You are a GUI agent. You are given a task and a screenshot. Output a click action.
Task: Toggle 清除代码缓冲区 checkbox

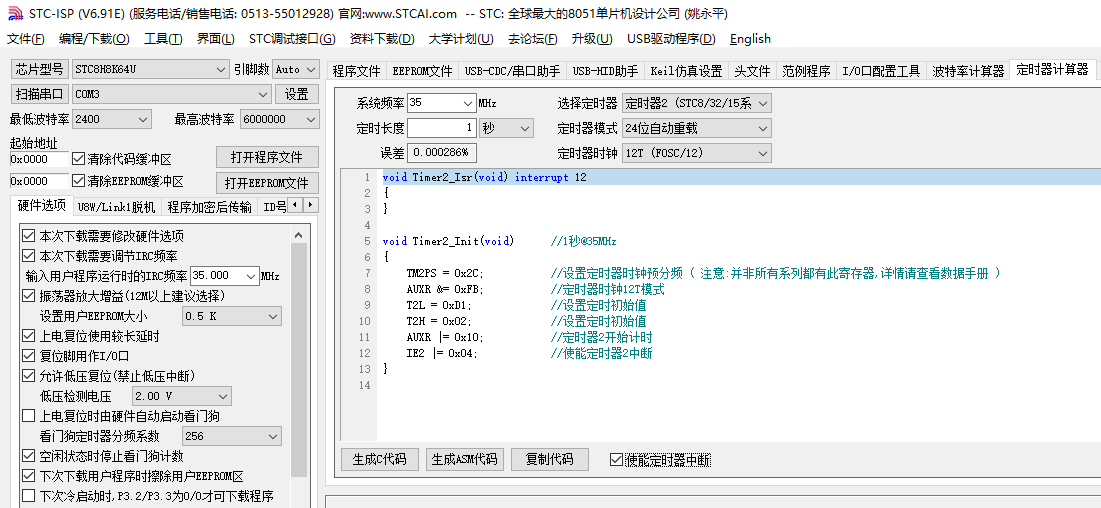tap(78, 159)
